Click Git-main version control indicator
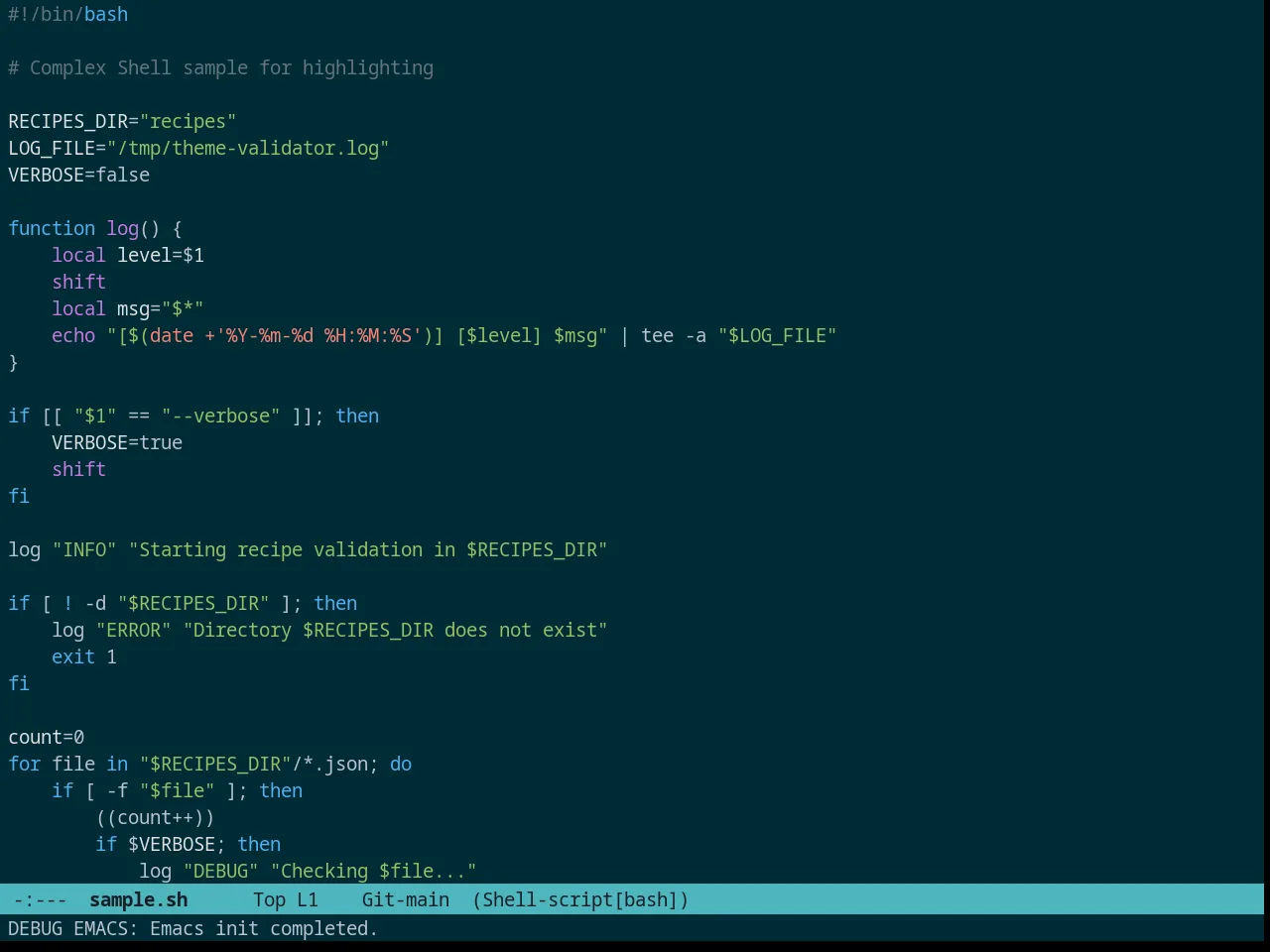The width and height of the screenshot is (1270, 952). click(406, 899)
